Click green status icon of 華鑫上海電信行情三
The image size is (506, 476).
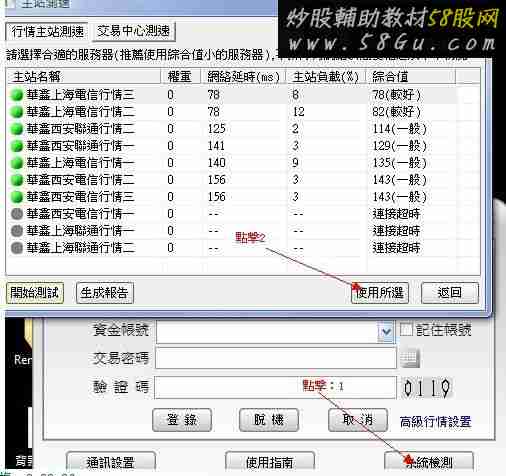coord(16,95)
